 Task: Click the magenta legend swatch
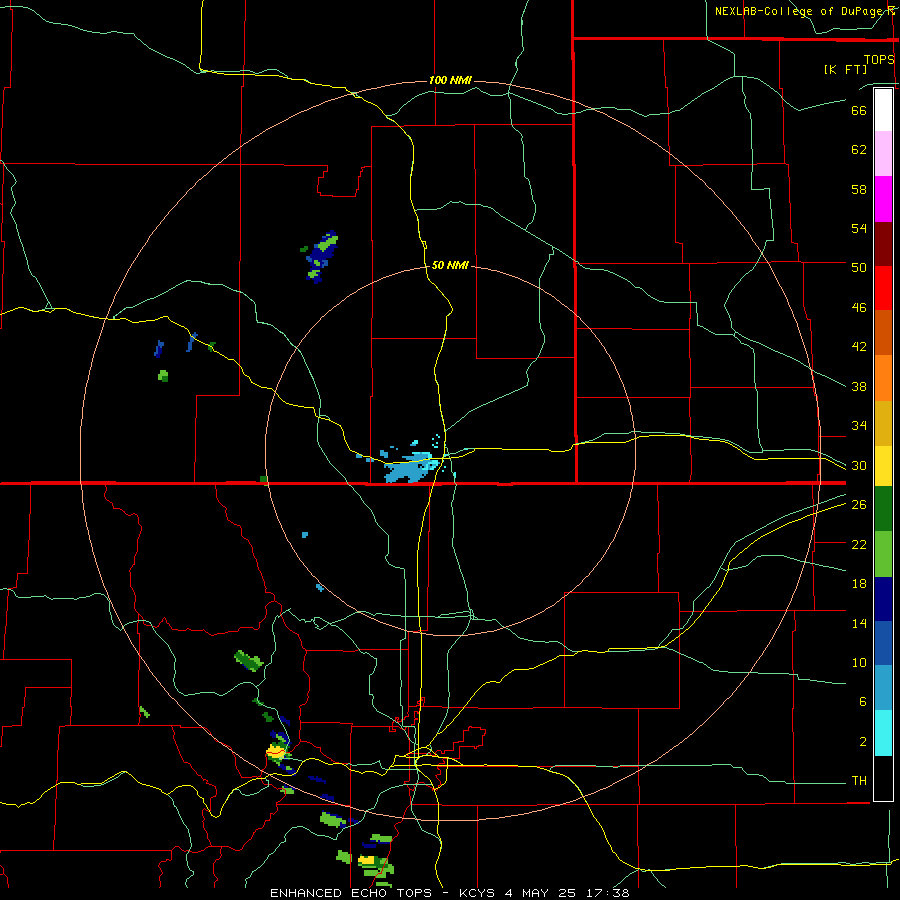point(883,199)
